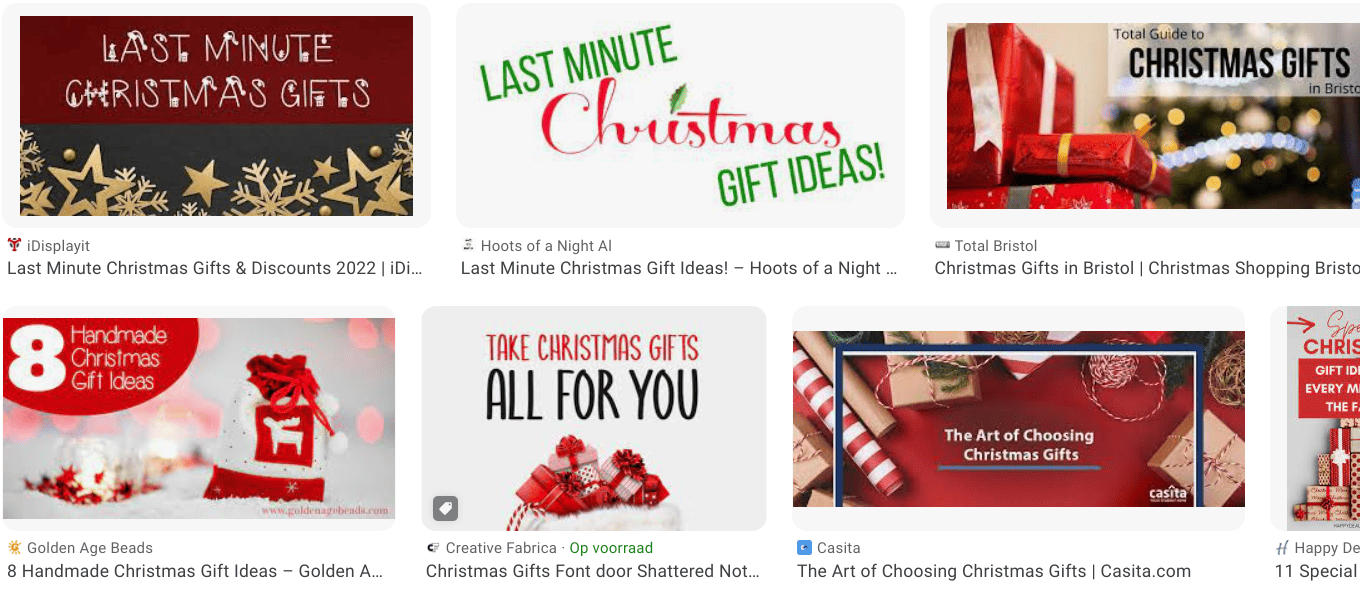
Task: Click the Total Bristol favicon icon
Action: click(942, 245)
